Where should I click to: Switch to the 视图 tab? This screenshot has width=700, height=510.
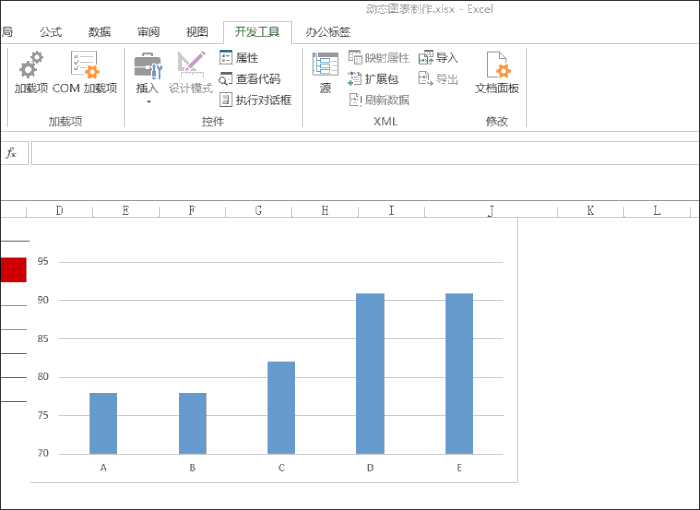pyautogui.click(x=197, y=32)
